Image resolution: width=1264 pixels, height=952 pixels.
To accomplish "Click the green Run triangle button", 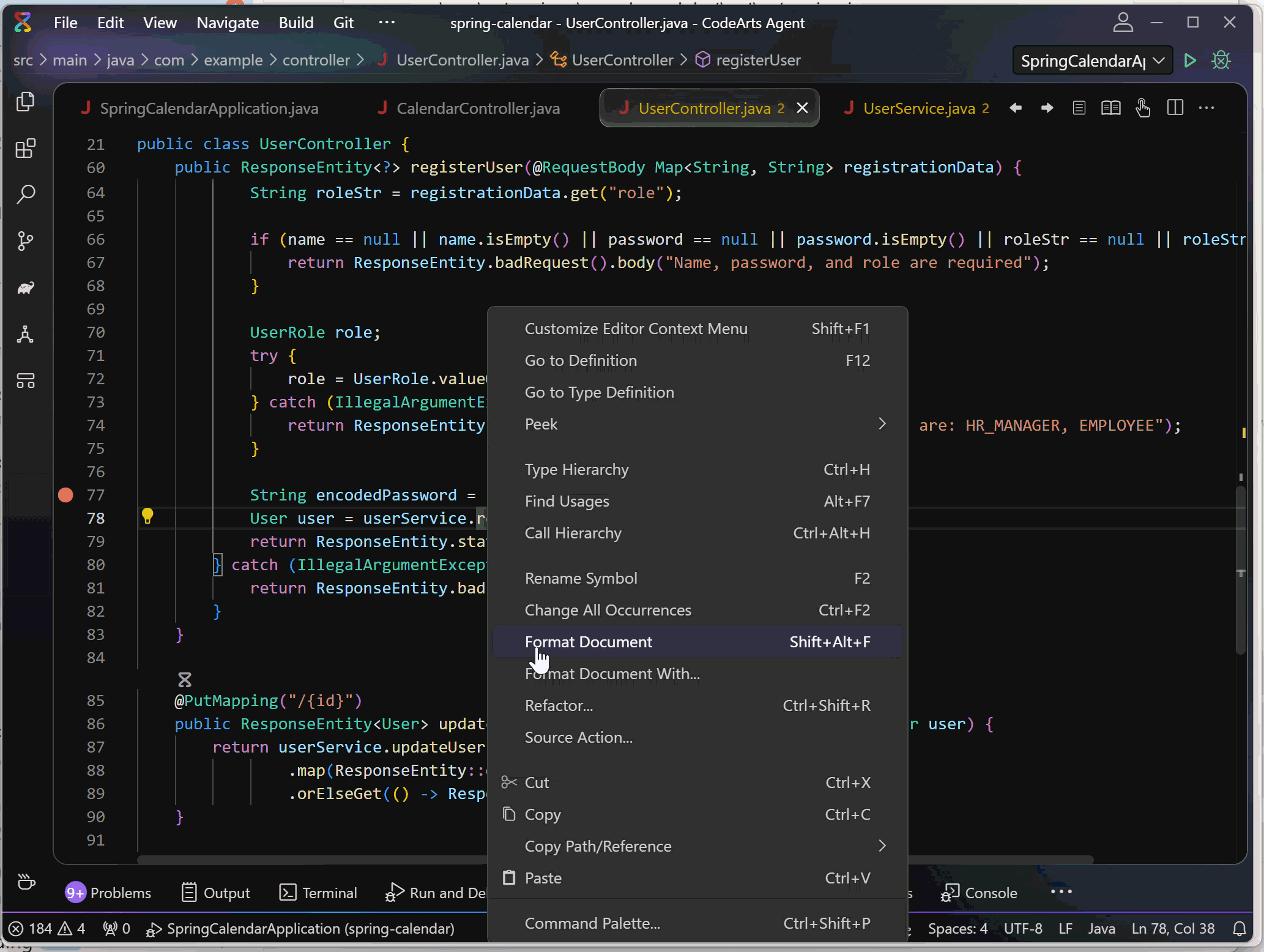I will (1190, 61).
